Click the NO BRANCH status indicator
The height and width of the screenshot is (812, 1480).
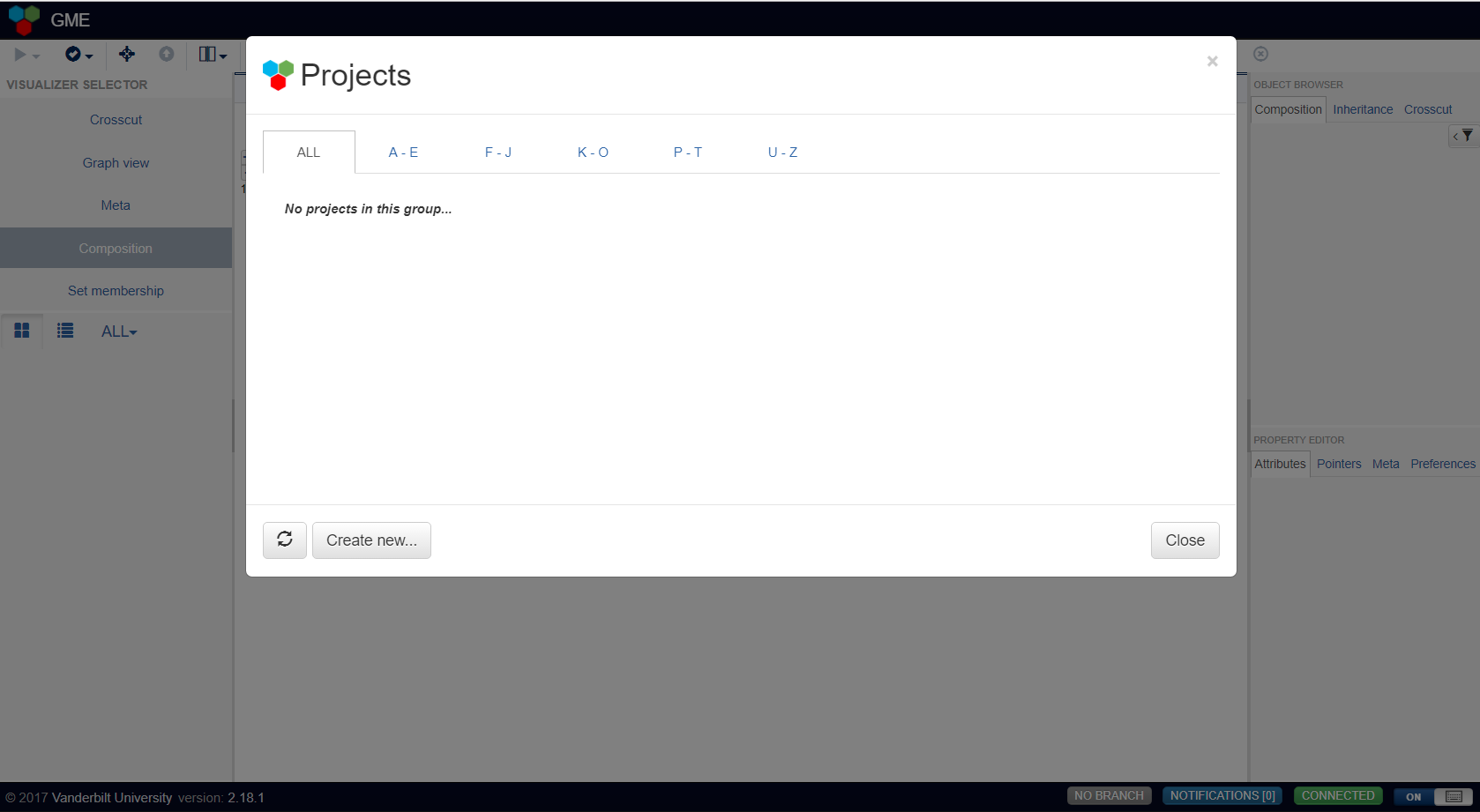click(1109, 796)
